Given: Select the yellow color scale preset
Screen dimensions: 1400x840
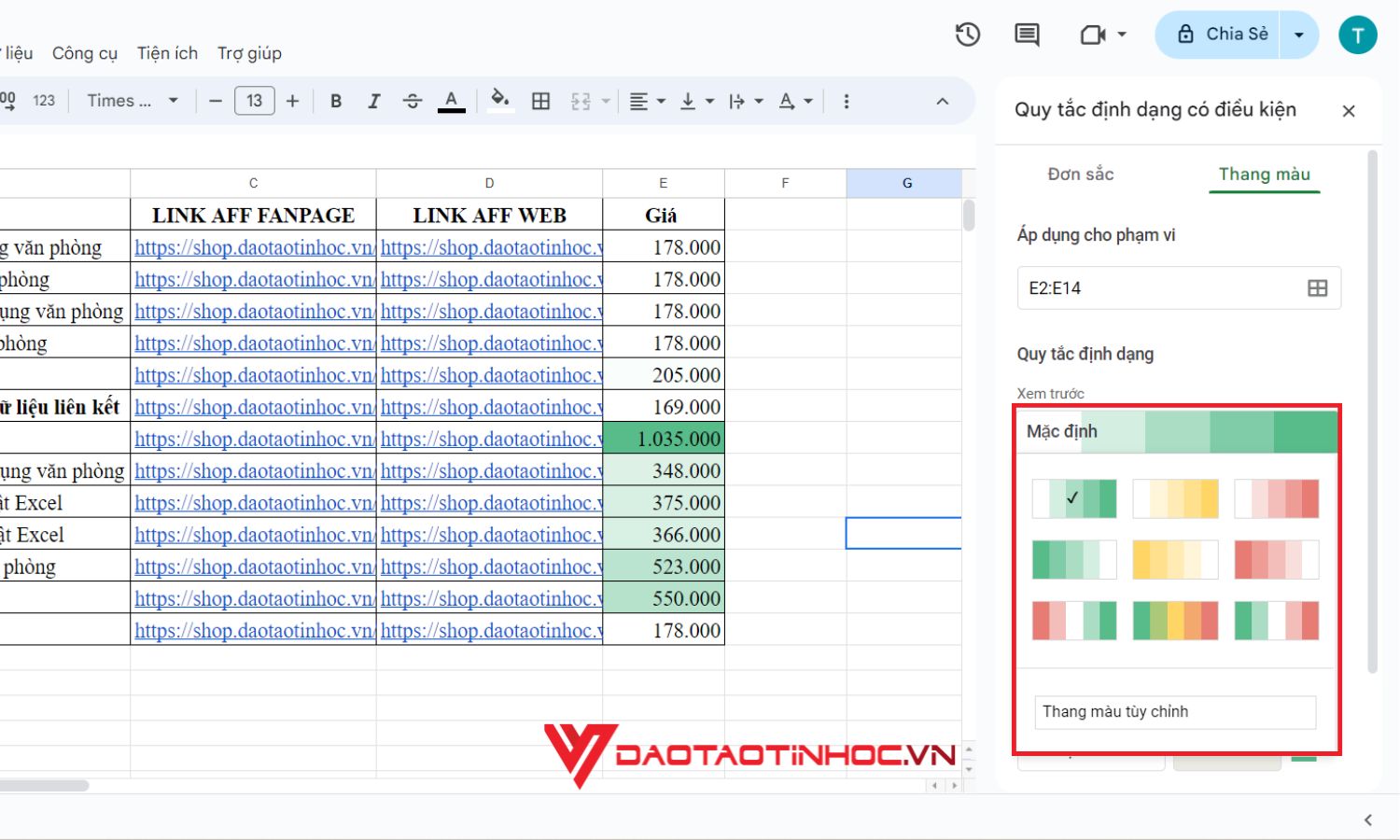Looking at the screenshot, I should tap(1175, 498).
